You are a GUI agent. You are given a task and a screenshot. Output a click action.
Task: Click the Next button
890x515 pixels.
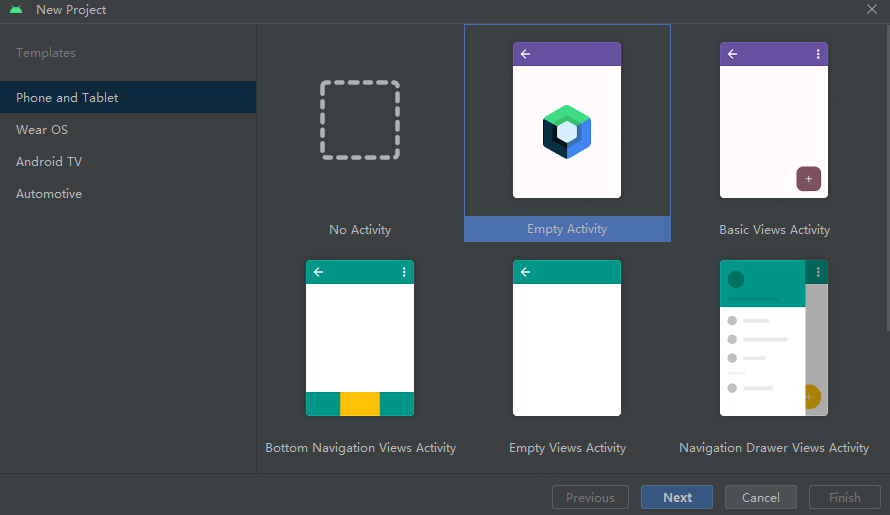[x=677, y=497]
